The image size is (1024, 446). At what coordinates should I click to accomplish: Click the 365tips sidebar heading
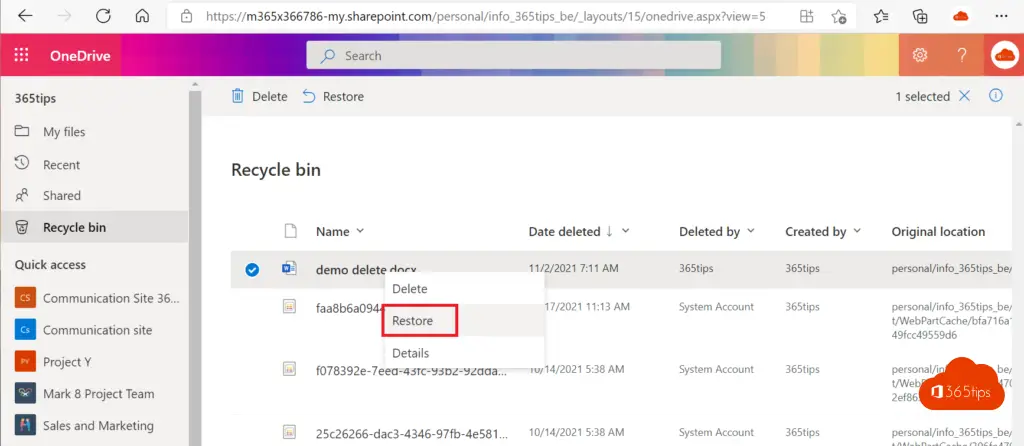click(x=35, y=99)
